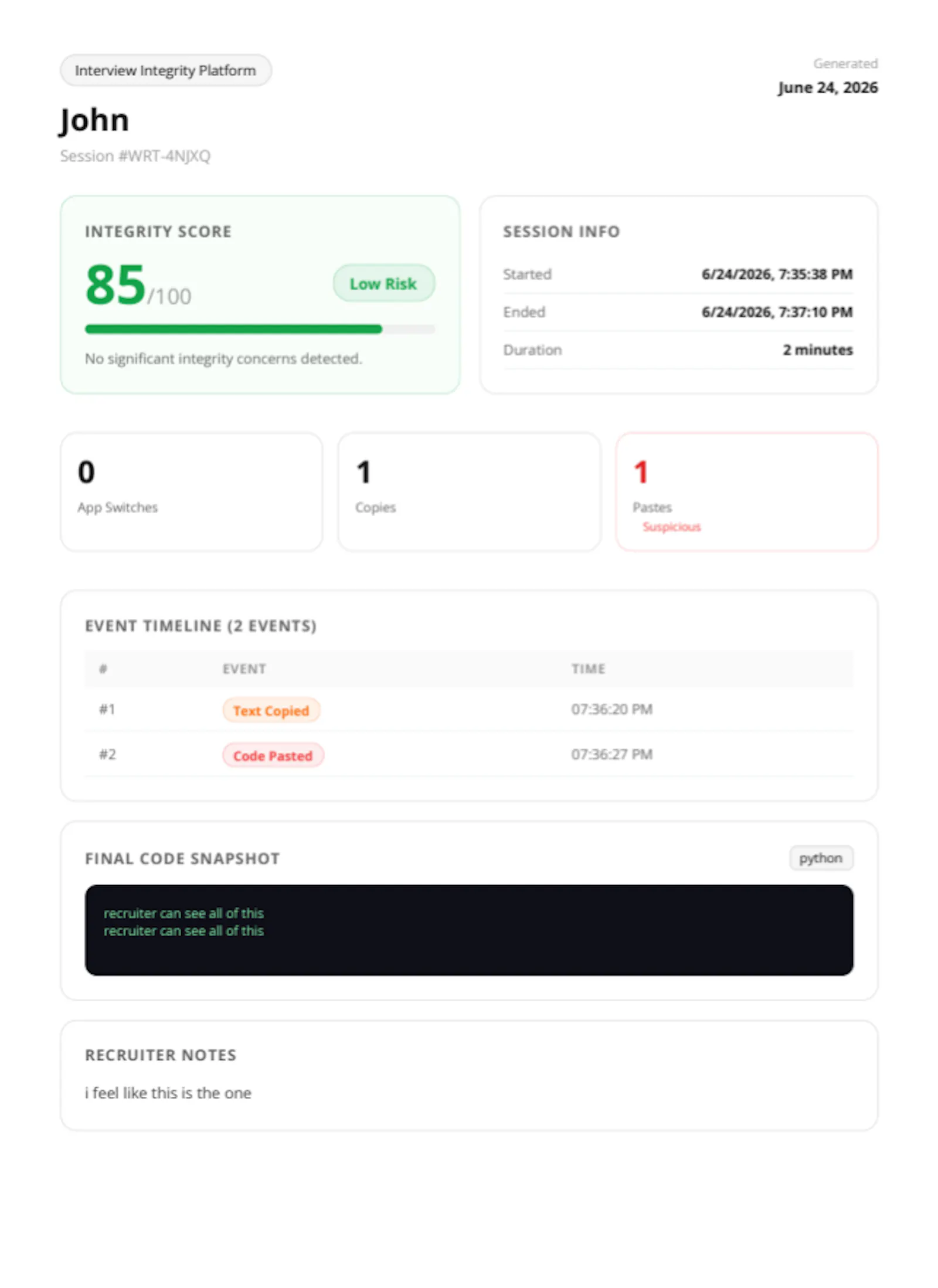
Task: Click the end time 6/24/2026, 7:37:10 PM
Action: (777, 312)
